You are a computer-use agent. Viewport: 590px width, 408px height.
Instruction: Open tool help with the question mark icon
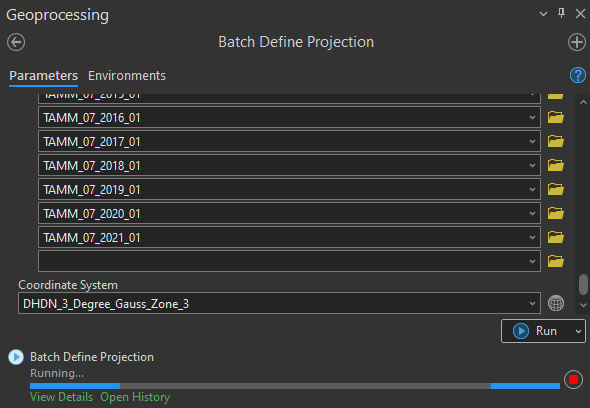pyautogui.click(x=578, y=75)
